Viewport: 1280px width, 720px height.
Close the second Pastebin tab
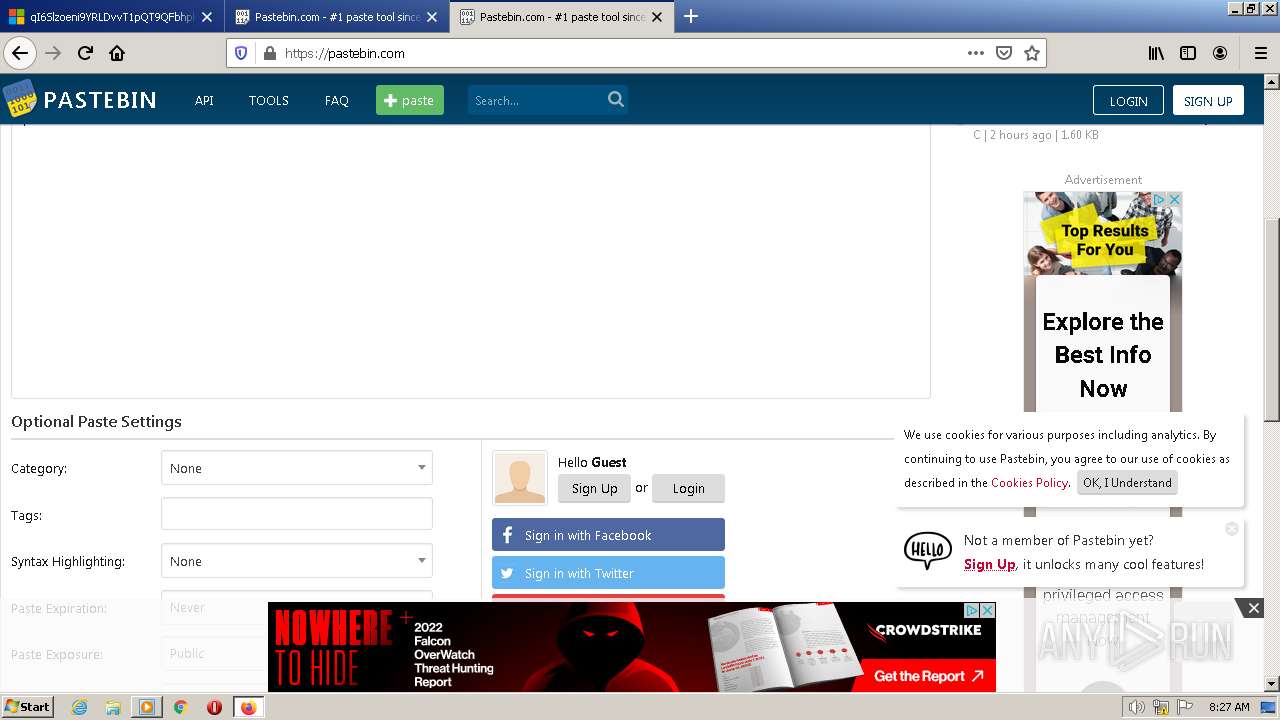click(x=432, y=17)
